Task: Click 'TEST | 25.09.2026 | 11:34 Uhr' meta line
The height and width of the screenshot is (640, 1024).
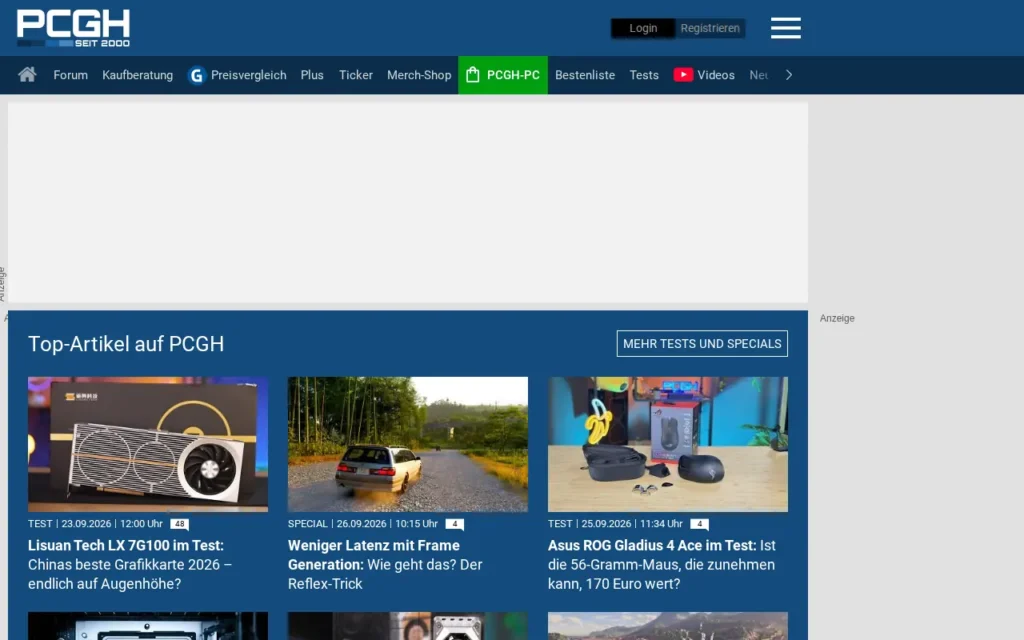Action: click(x=615, y=524)
